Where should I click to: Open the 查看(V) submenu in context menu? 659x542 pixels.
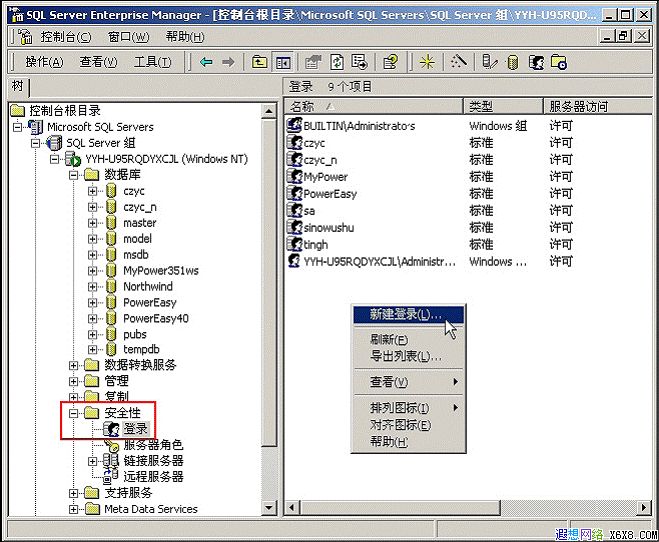pos(408,382)
